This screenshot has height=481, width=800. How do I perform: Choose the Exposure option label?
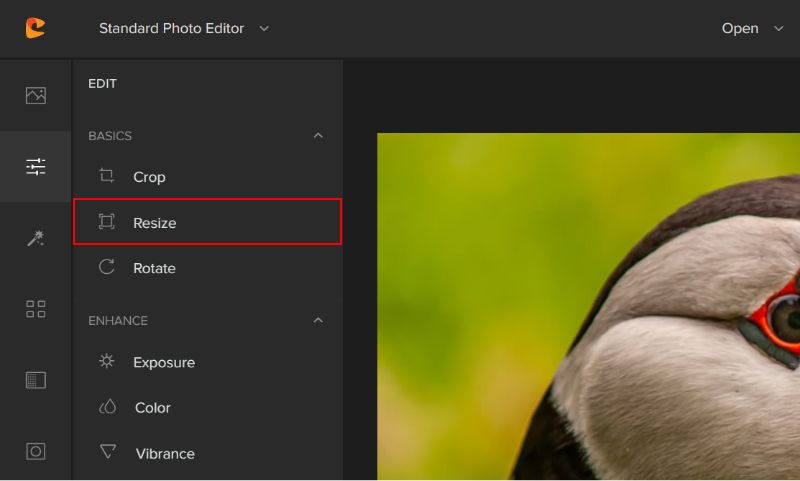(164, 363)
